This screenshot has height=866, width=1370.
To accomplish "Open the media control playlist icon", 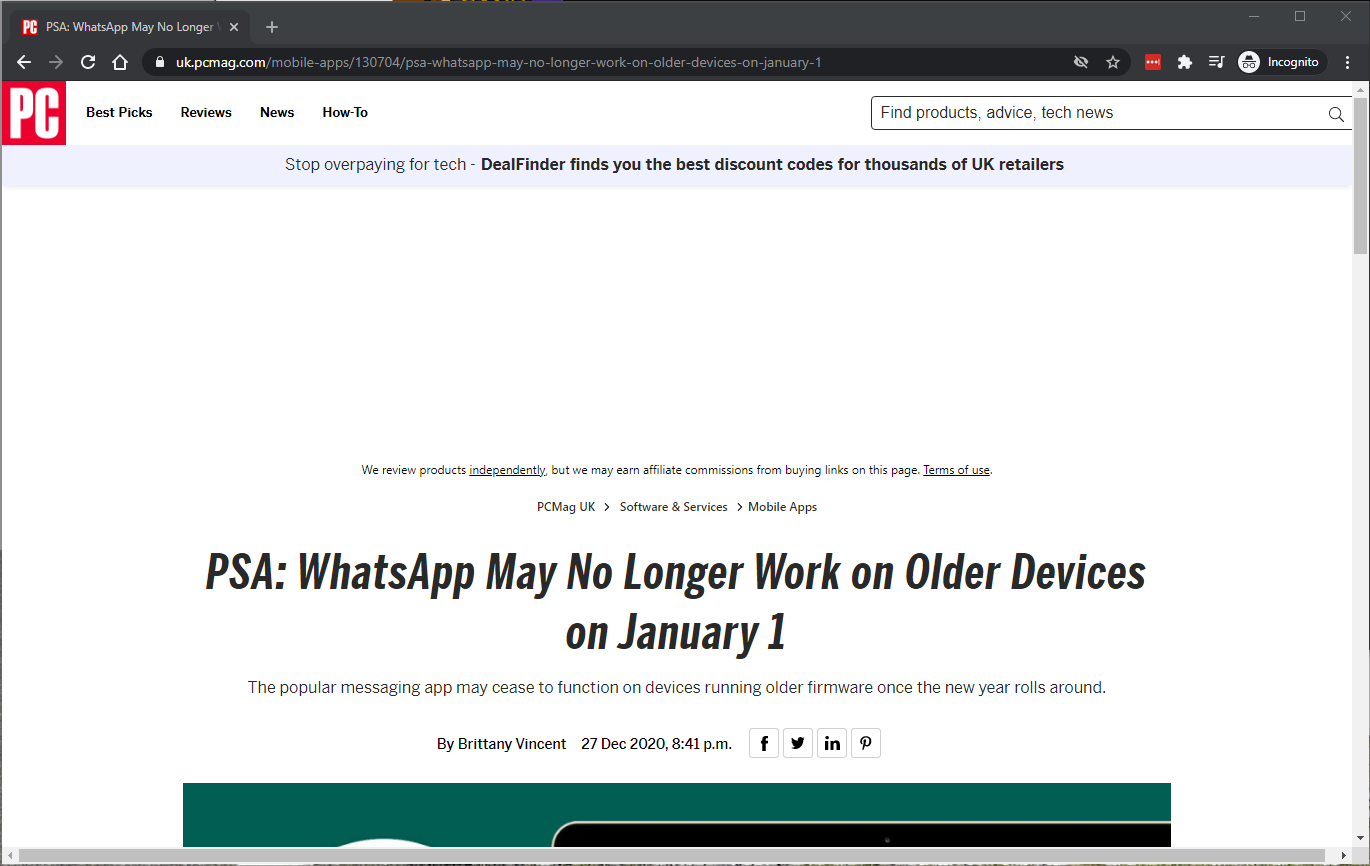I will pos(1216,62).
